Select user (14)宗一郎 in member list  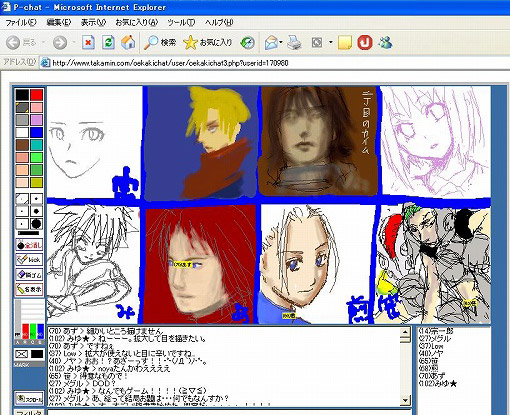coord(436,331)
